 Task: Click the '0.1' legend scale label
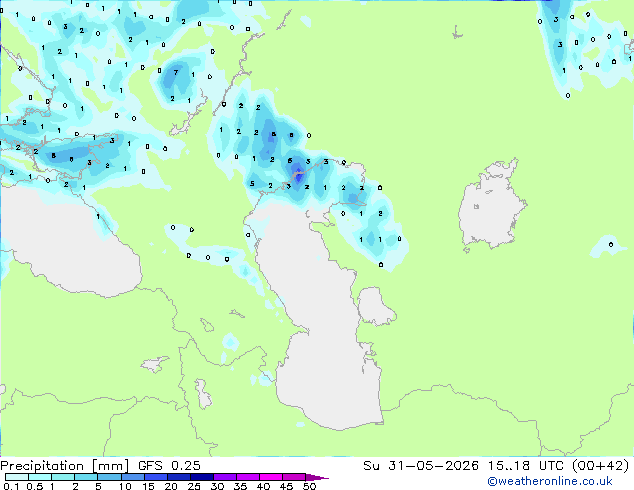pyautogui.click(x=12, y=486)
